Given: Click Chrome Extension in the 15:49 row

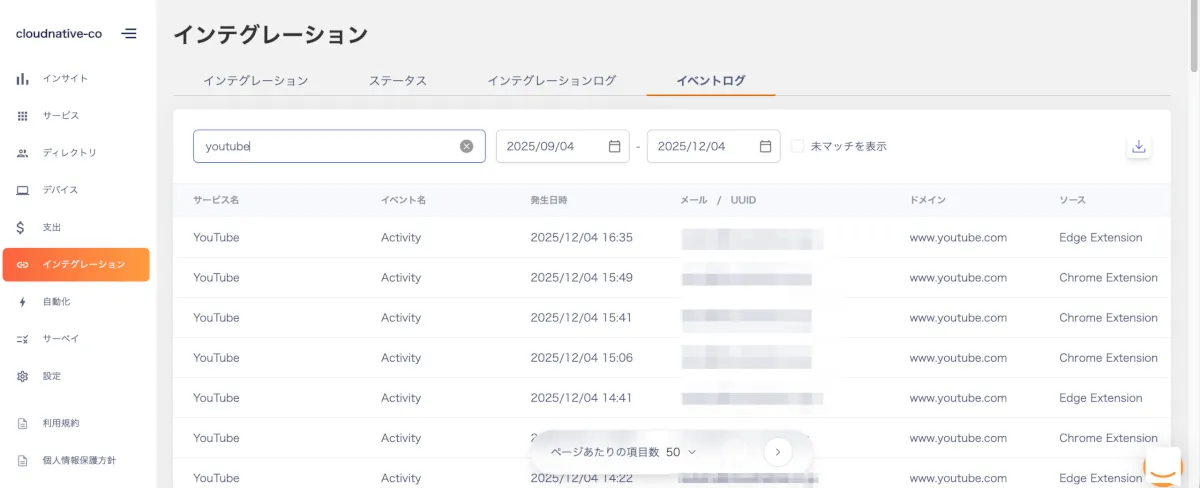Looking at the screenshot, I should tap(1108, 278).
